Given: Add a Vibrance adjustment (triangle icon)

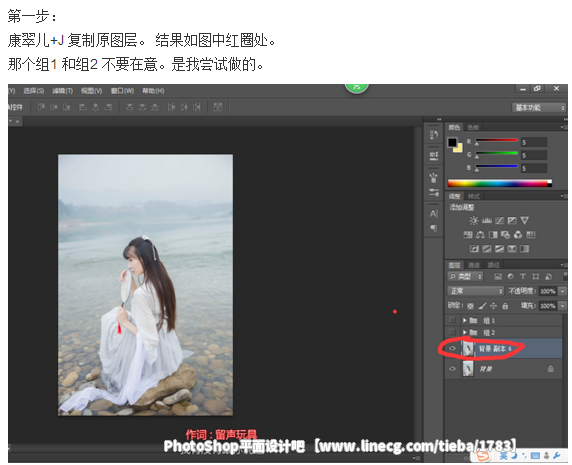Looking at the screenshot, I should pos(525,221).
